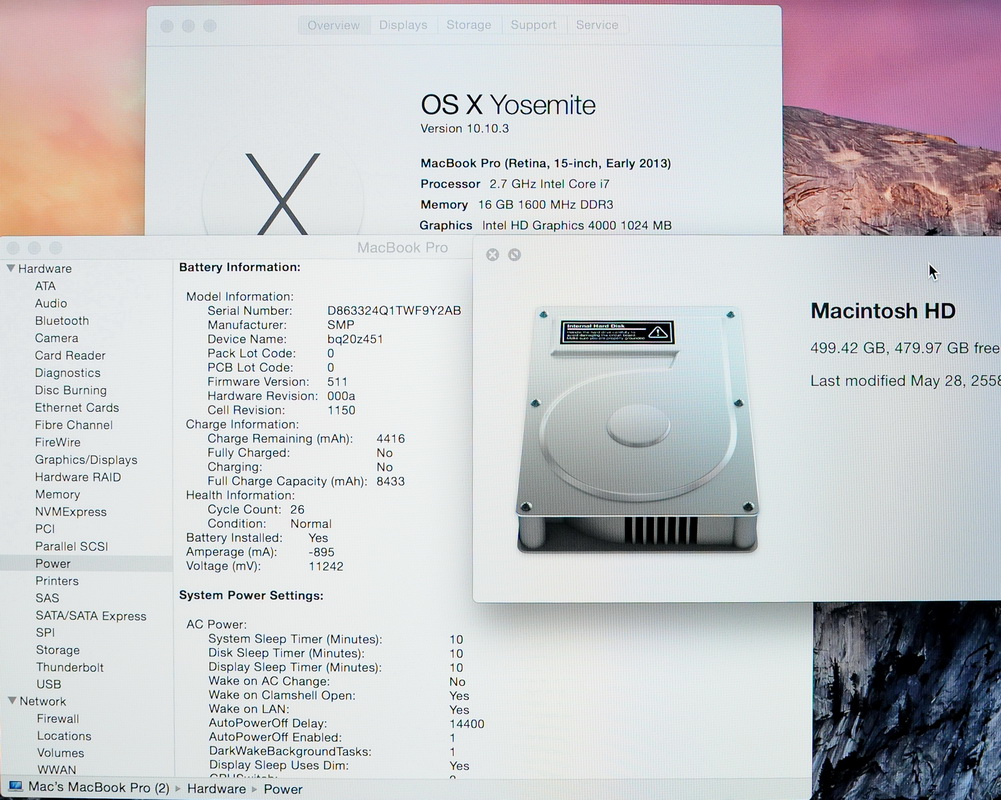Select WWAN under Network
This screenshot has width=1001, height=800.
pos(56,770)
